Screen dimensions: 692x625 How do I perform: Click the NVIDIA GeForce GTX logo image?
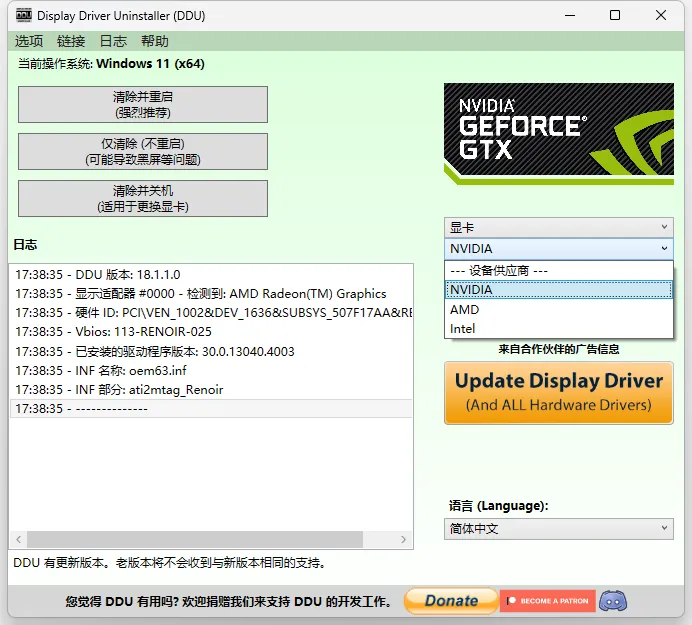558,133
